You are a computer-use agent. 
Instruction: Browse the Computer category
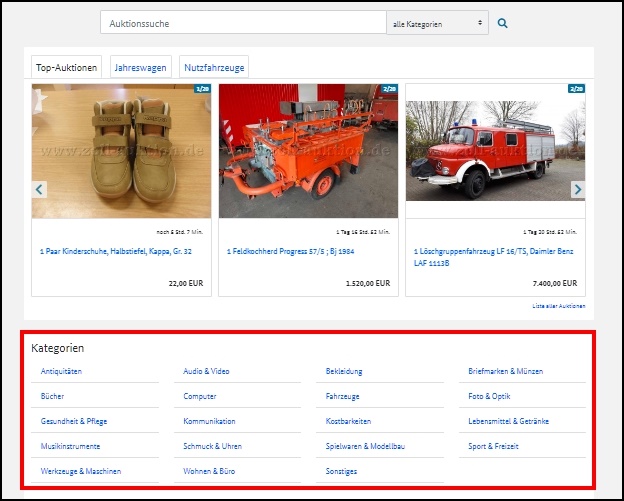click(200, 396)
